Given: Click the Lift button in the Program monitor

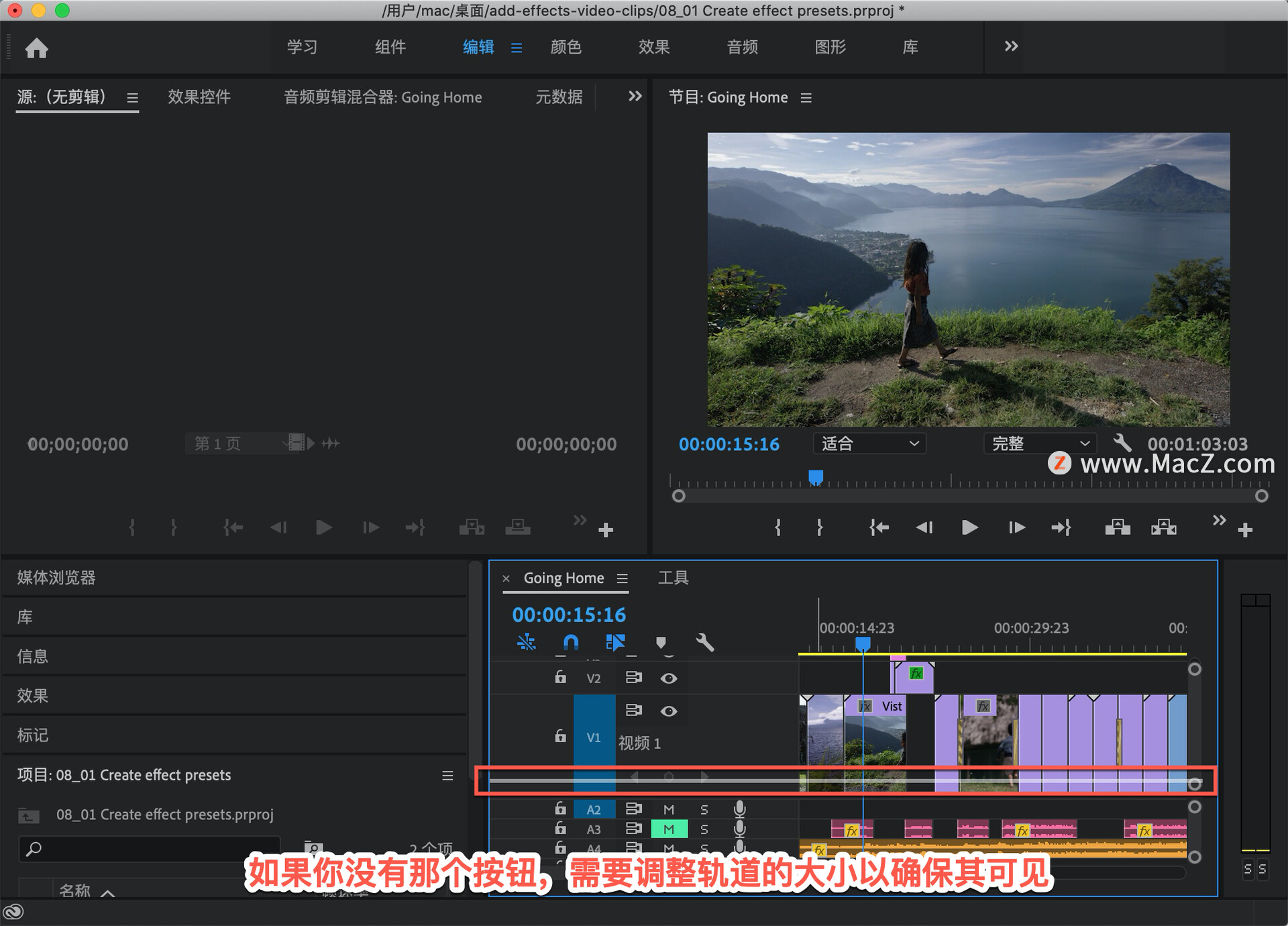Looking at the screenshot, I should 1117,528.
